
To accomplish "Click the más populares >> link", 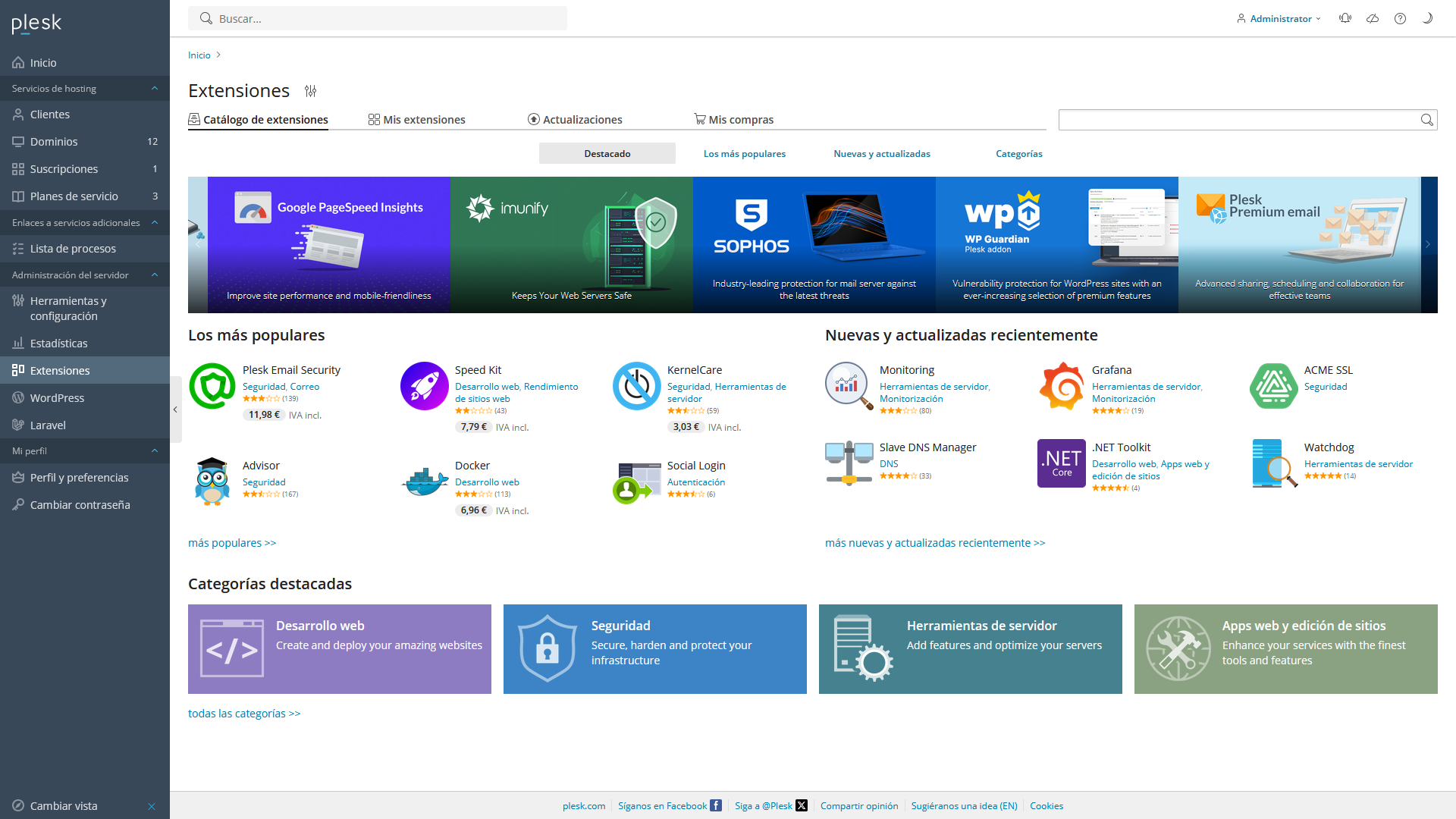I will (232, 543).
